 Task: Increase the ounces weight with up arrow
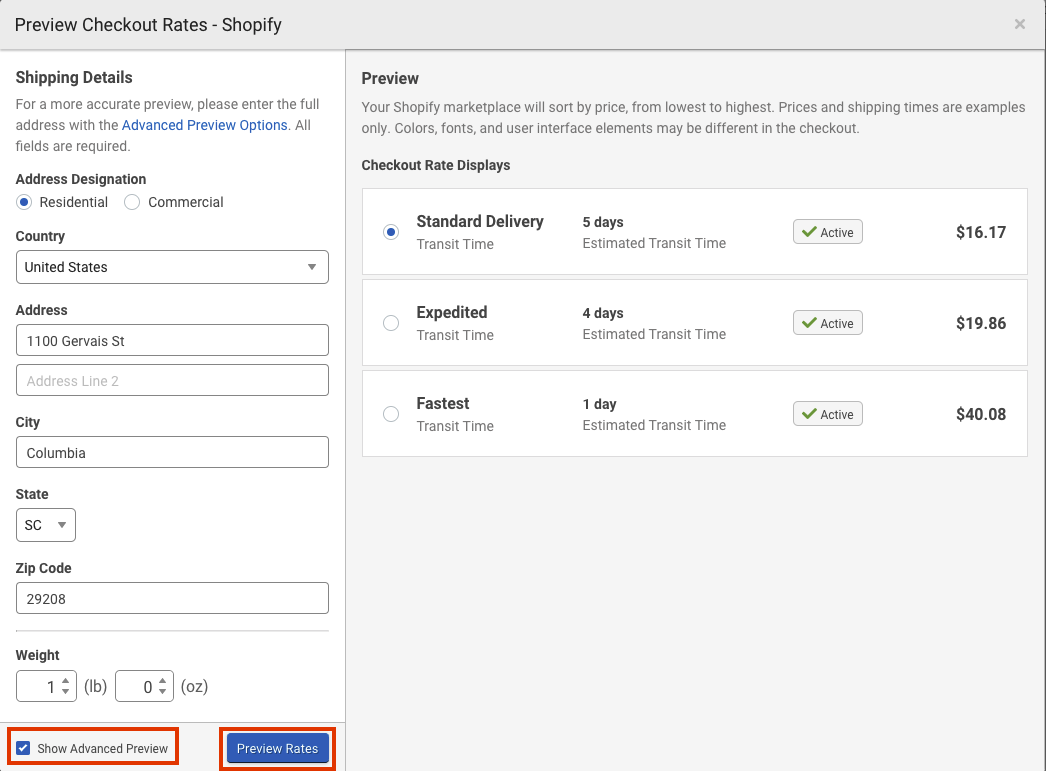click(162, 681)
